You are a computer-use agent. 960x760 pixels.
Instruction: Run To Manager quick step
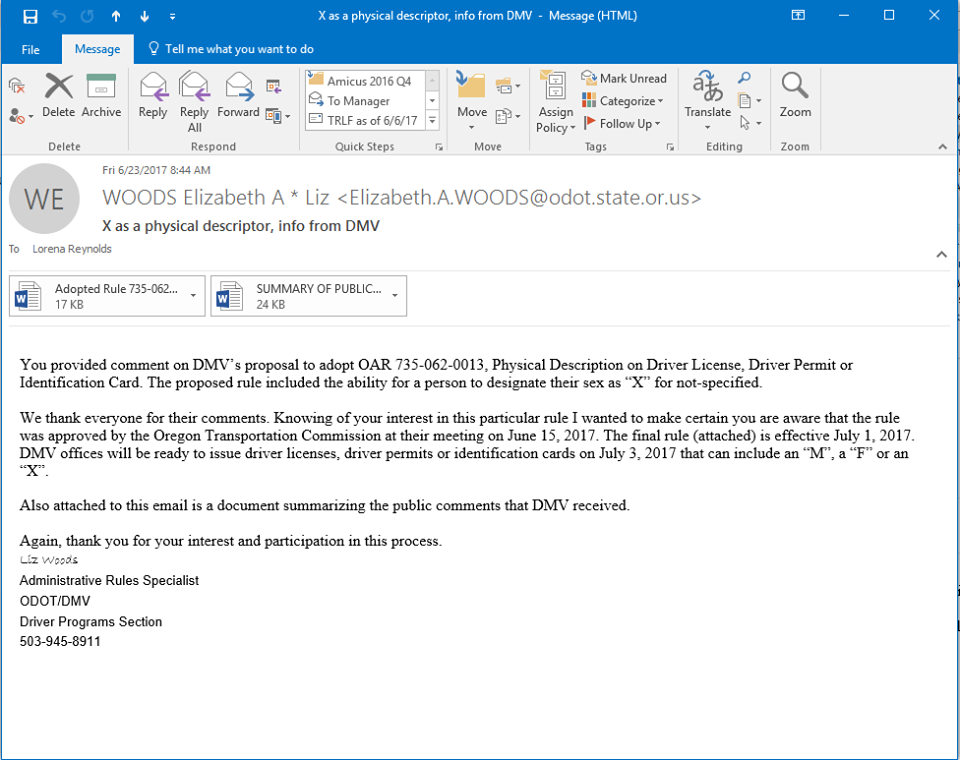click(366, 100)
